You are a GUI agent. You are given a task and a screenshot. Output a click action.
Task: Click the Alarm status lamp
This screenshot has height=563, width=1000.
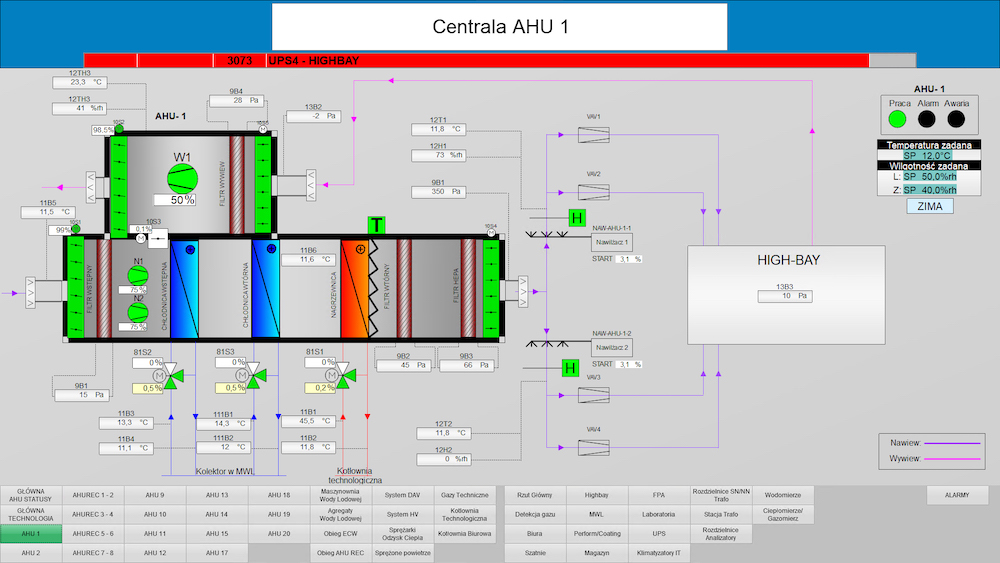[927, 119]
